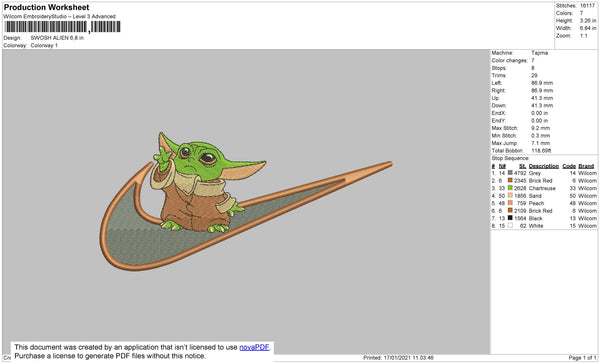Select the White thread color swatch
The width and height of the screenshot is (600, 364).
510,226
